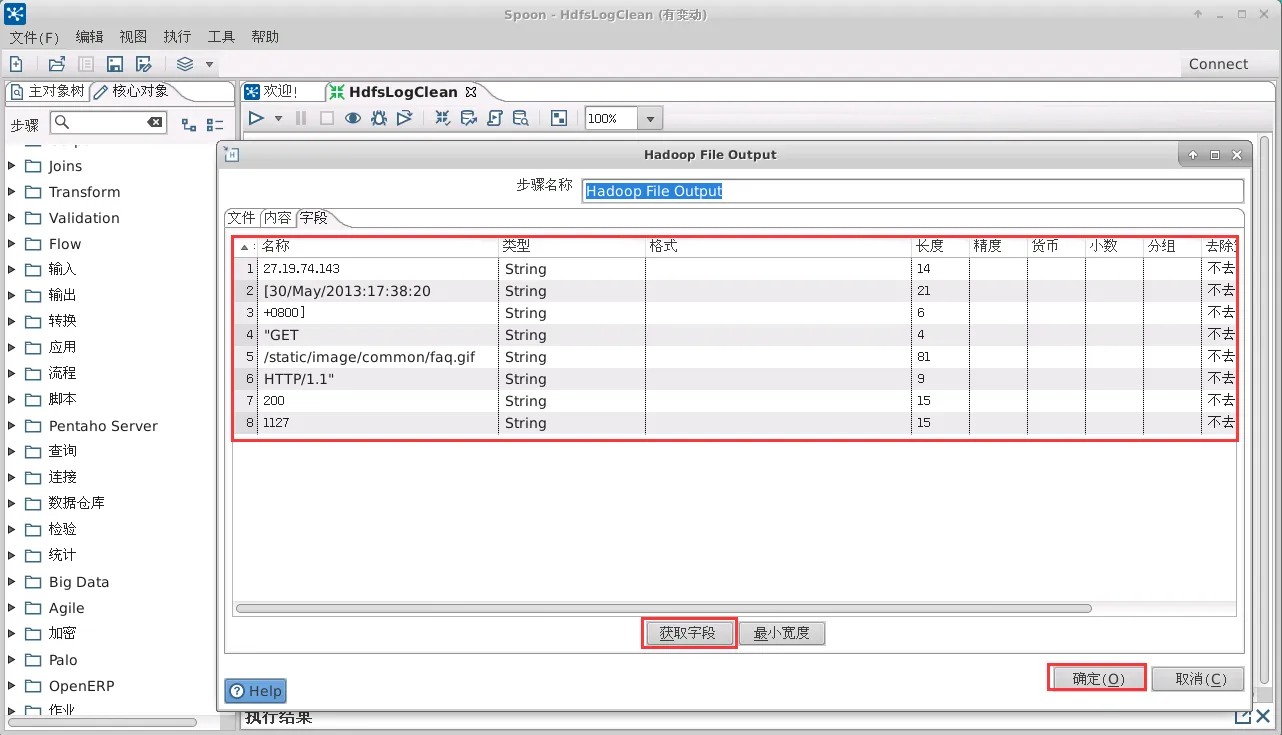Open the 工具 menu
The height and width of the screenshot is (735, 1282).
tap(221, 37)
